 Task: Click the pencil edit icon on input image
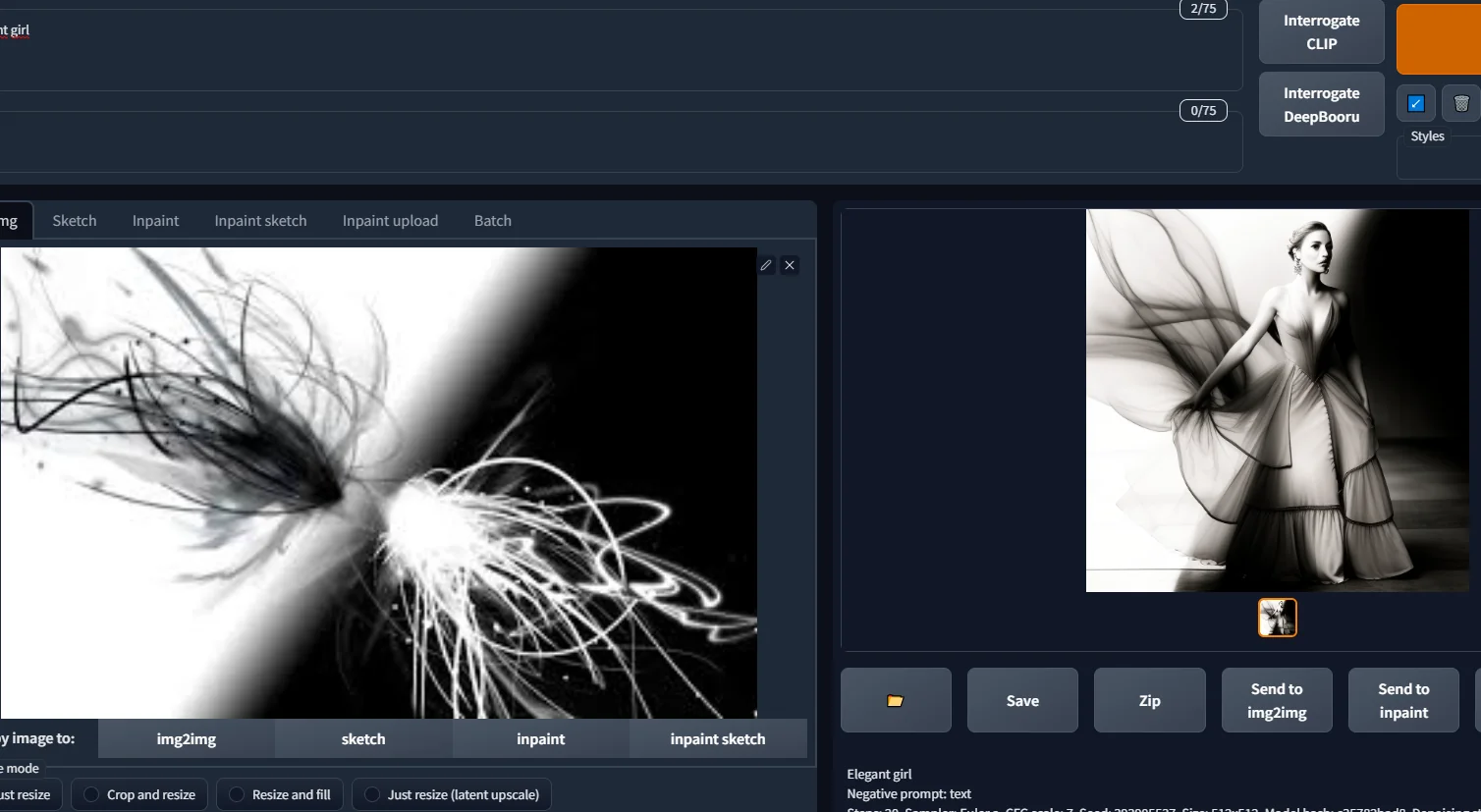766,265
